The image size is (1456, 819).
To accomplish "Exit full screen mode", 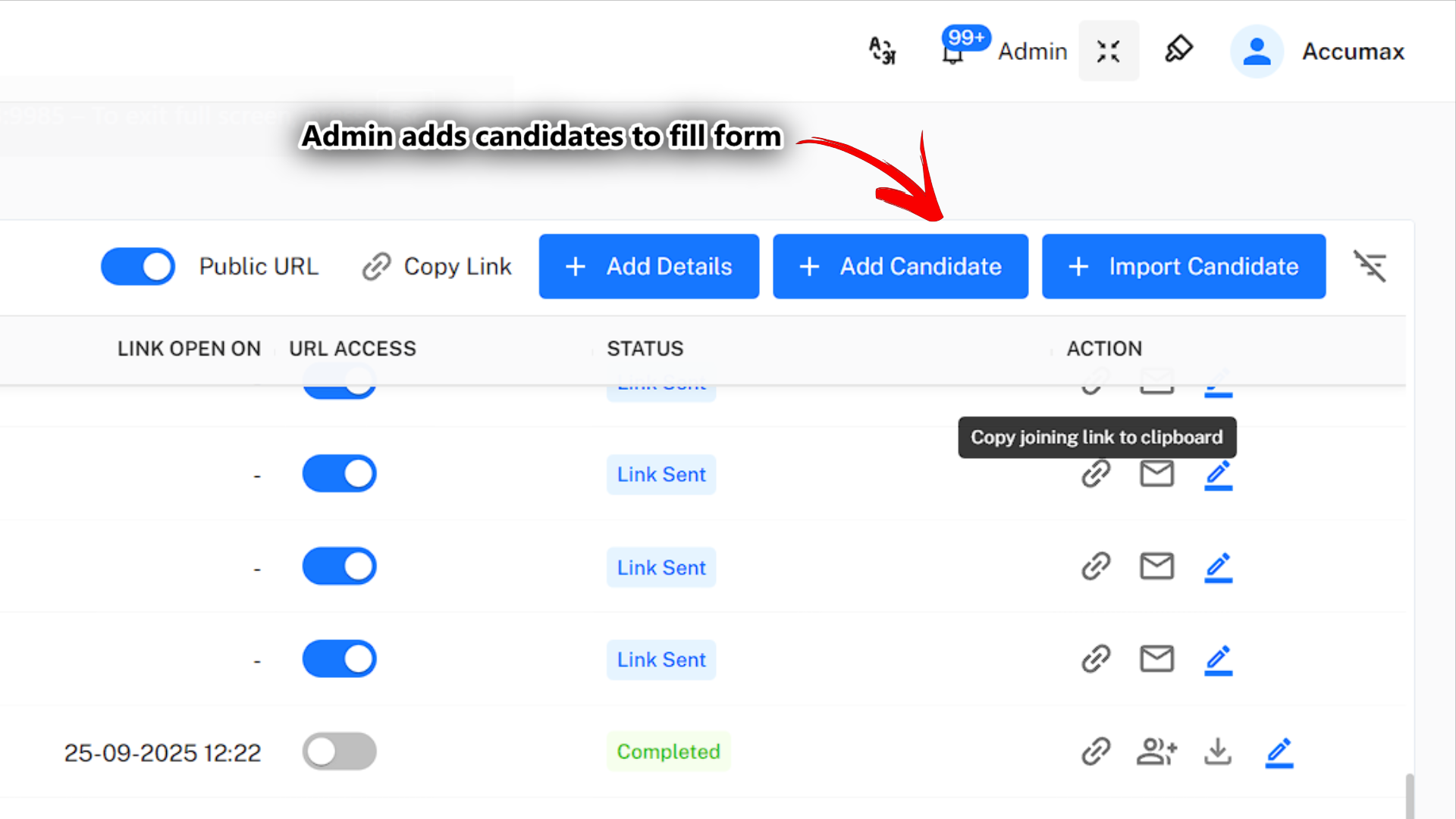I will pos(1109,51).
